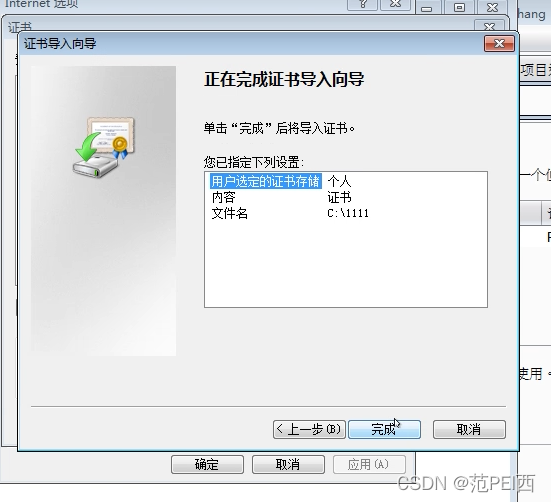Close the Internet 选项 window with X

395,4
